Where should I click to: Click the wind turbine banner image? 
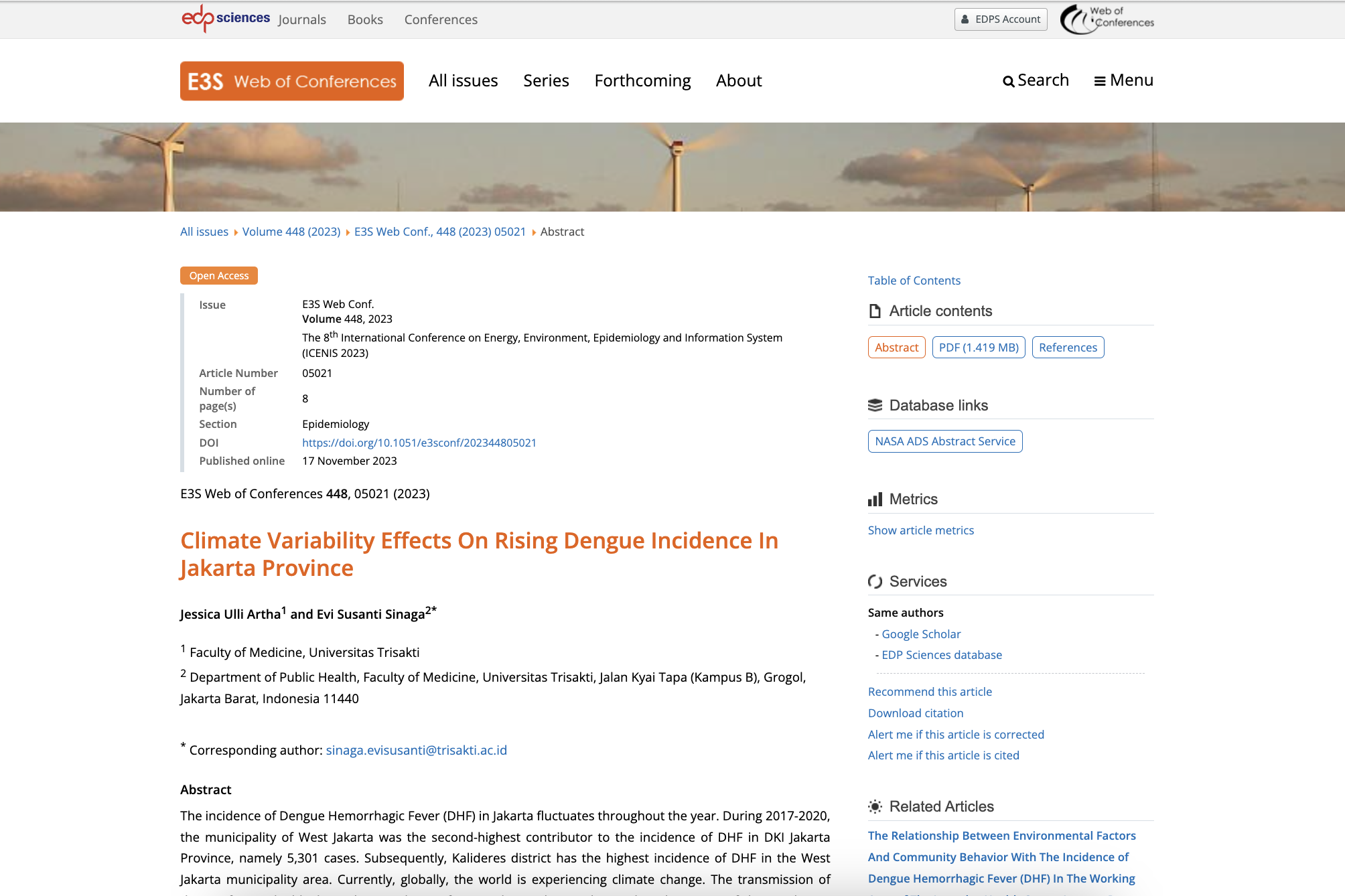point(672,167)
